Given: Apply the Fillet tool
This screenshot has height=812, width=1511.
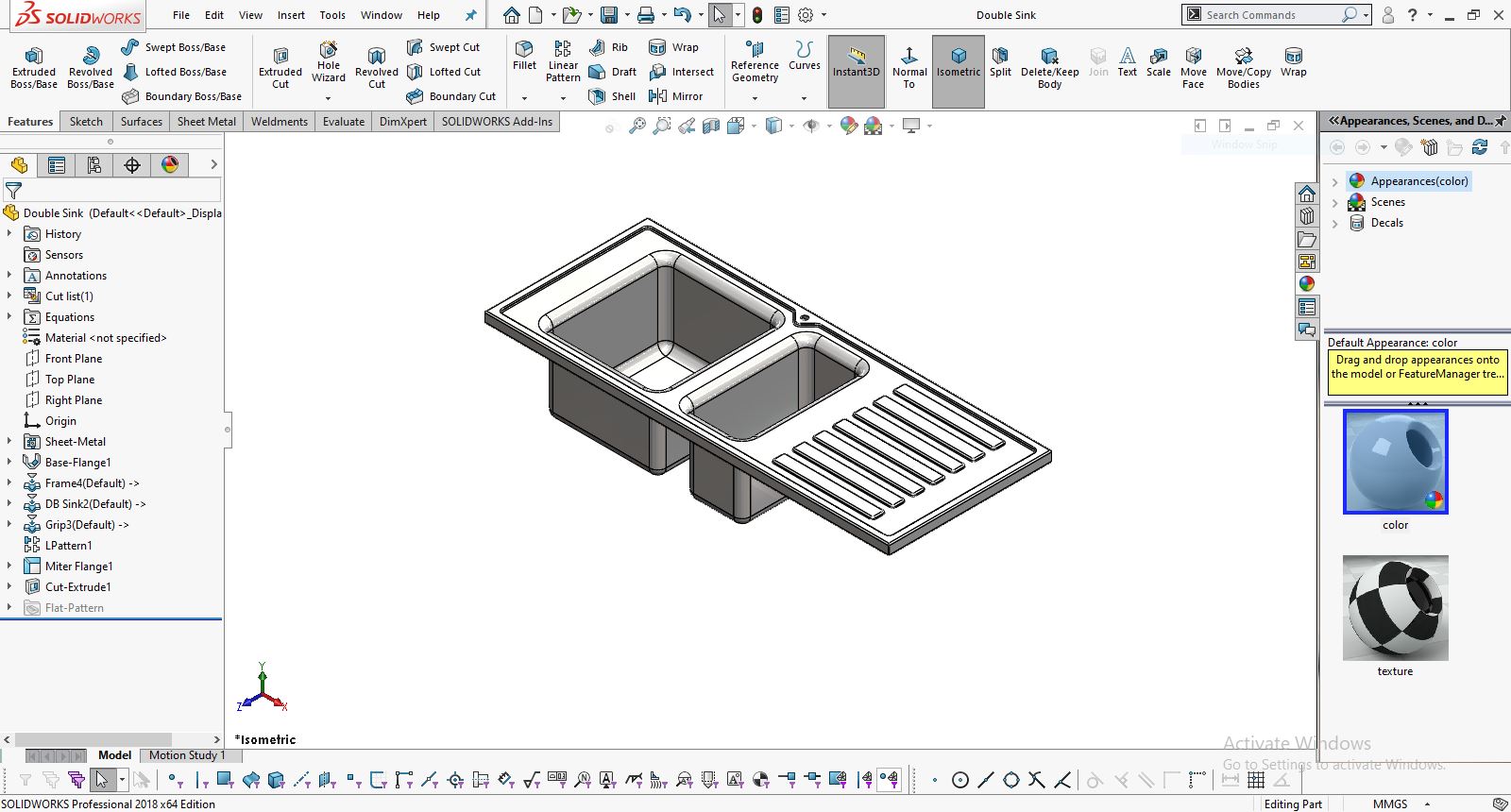Looking at the screenshot, I should tap(524, 56).
